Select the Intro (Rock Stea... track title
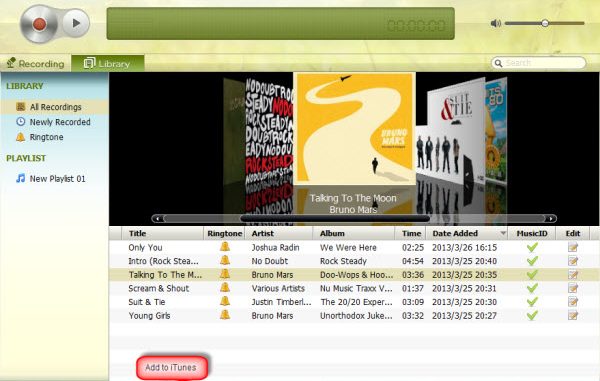The height and width of the screenshot is (381, 600). (163, 261)
